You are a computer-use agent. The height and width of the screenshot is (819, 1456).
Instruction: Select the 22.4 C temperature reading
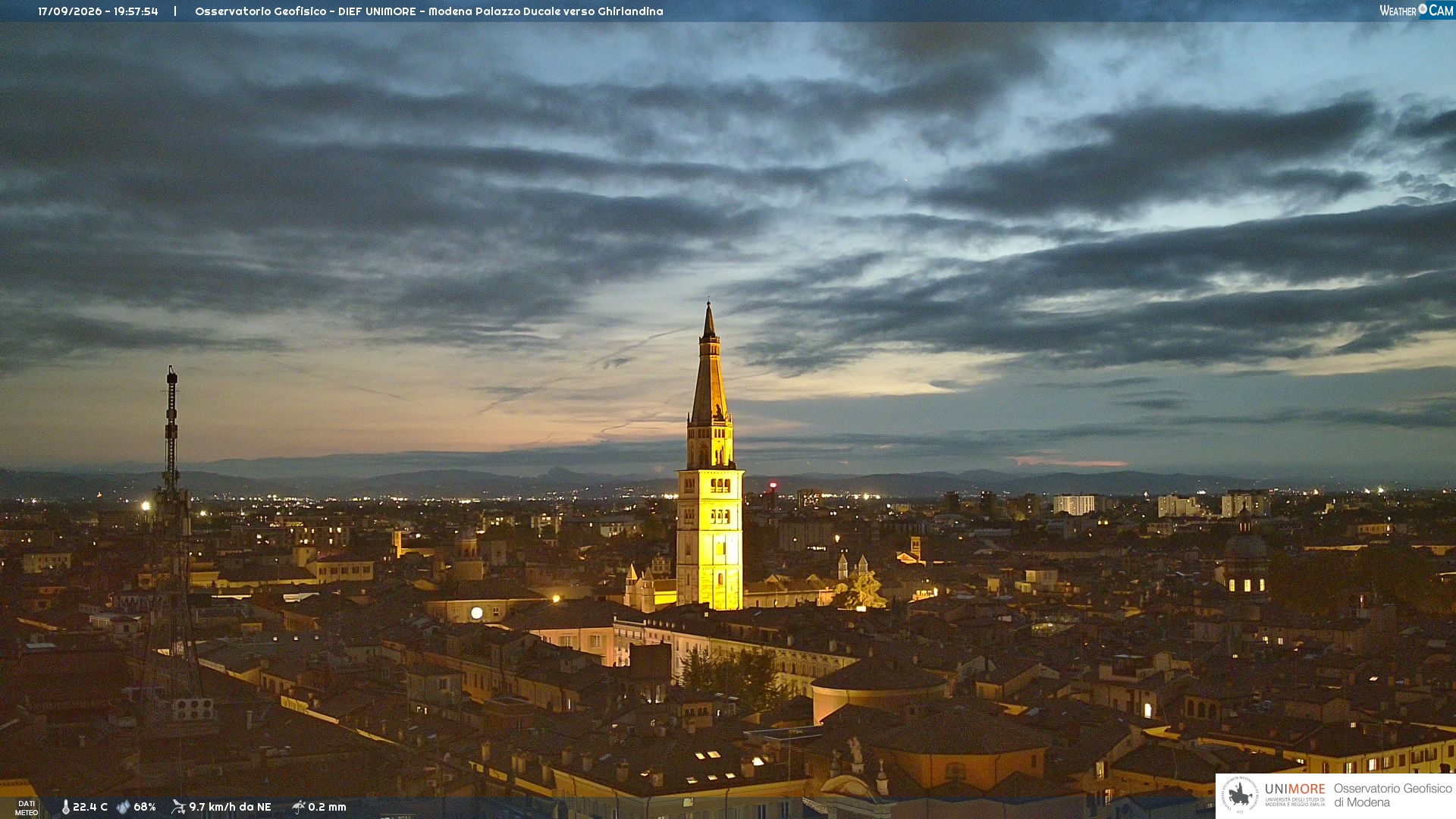pyautogui.click(x=90, y=807)
